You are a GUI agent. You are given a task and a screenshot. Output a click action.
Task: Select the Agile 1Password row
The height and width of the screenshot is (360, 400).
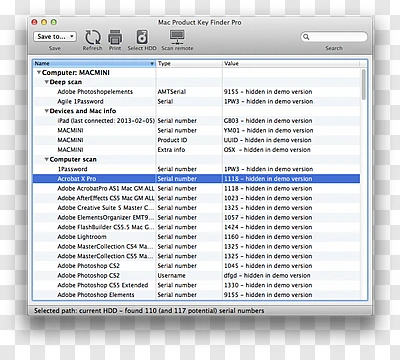click(x=196, y=101)
